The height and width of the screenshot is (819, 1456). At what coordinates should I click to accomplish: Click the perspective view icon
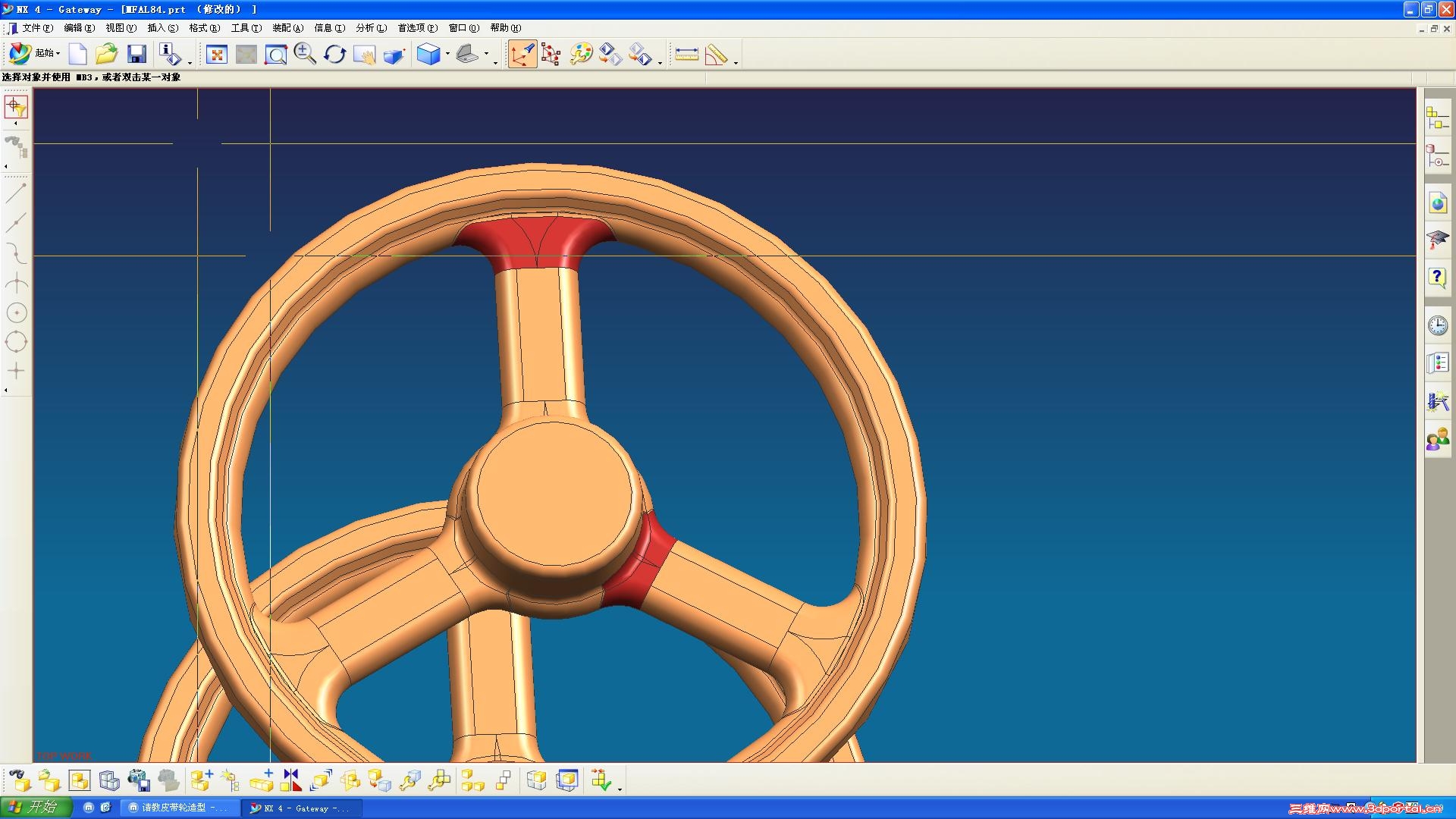(x=394, y=55)
